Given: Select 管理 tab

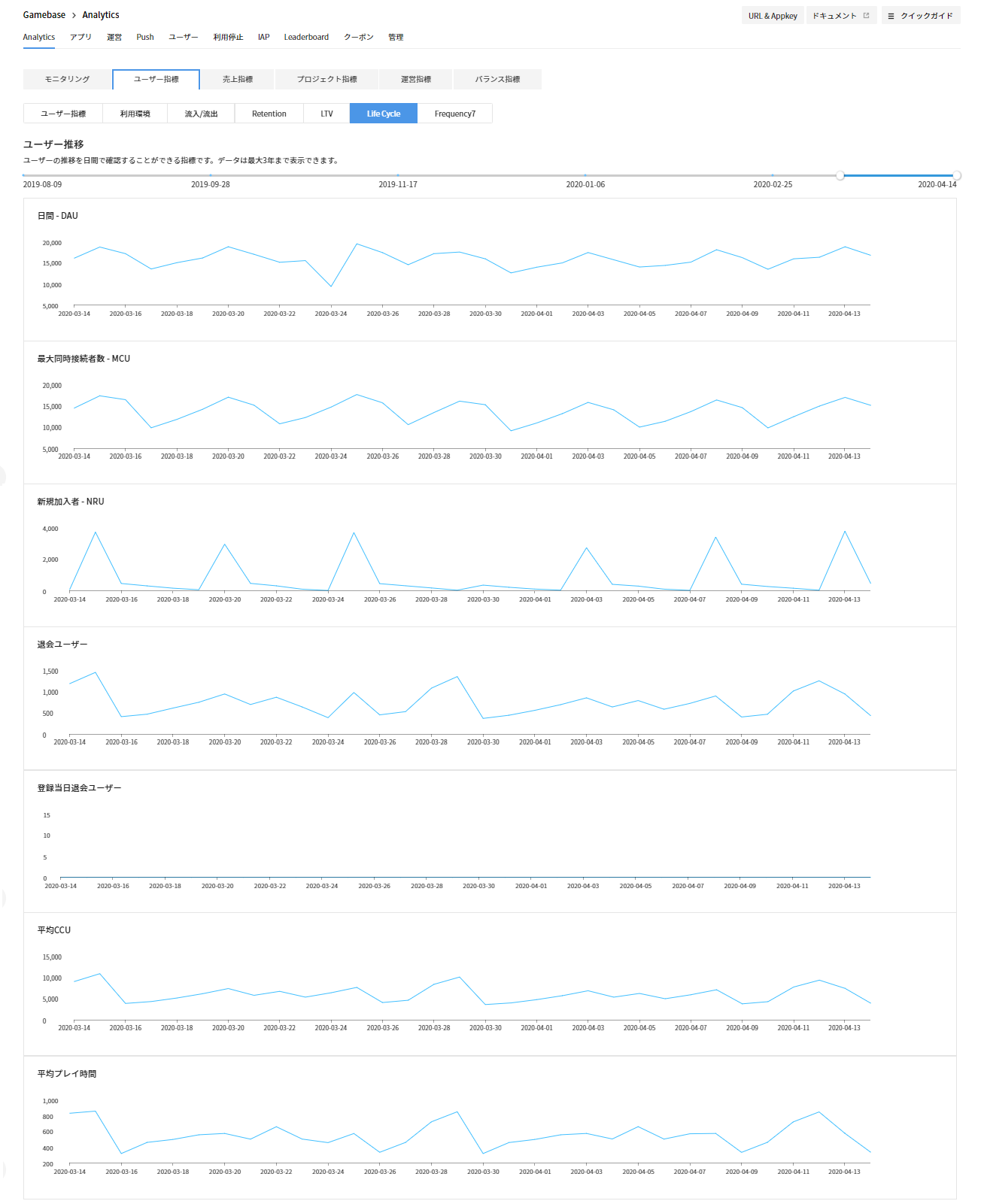Looking at the screenshot, I should (396, 37).
